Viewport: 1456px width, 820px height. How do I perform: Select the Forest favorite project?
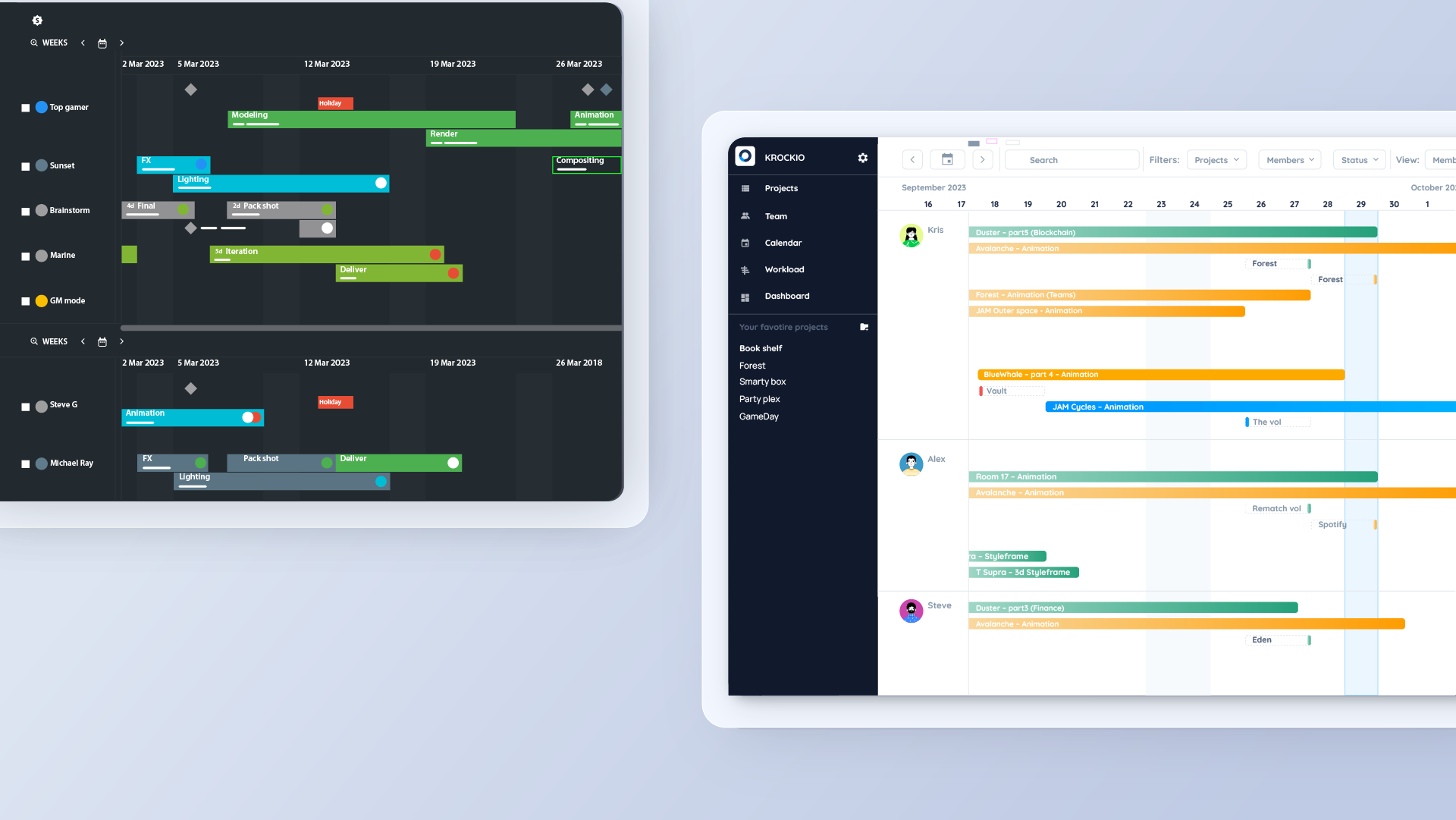[752, 365]
